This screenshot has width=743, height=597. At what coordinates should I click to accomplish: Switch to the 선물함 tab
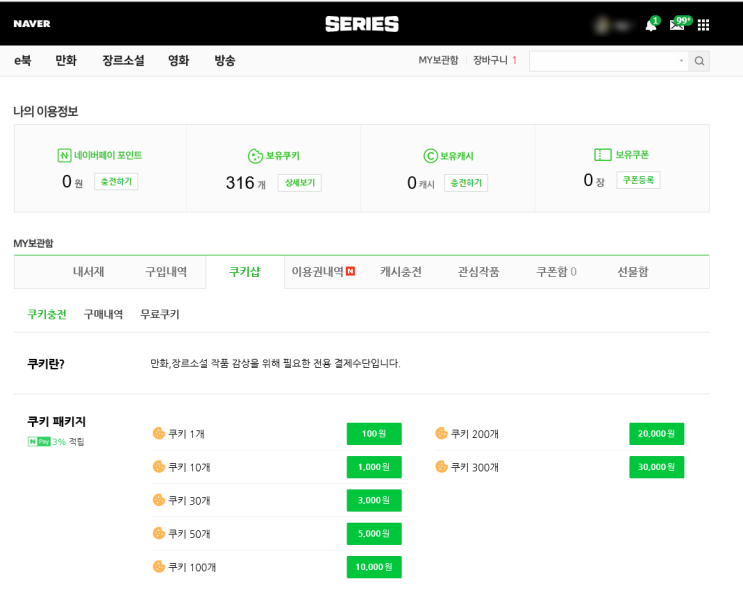633,271
